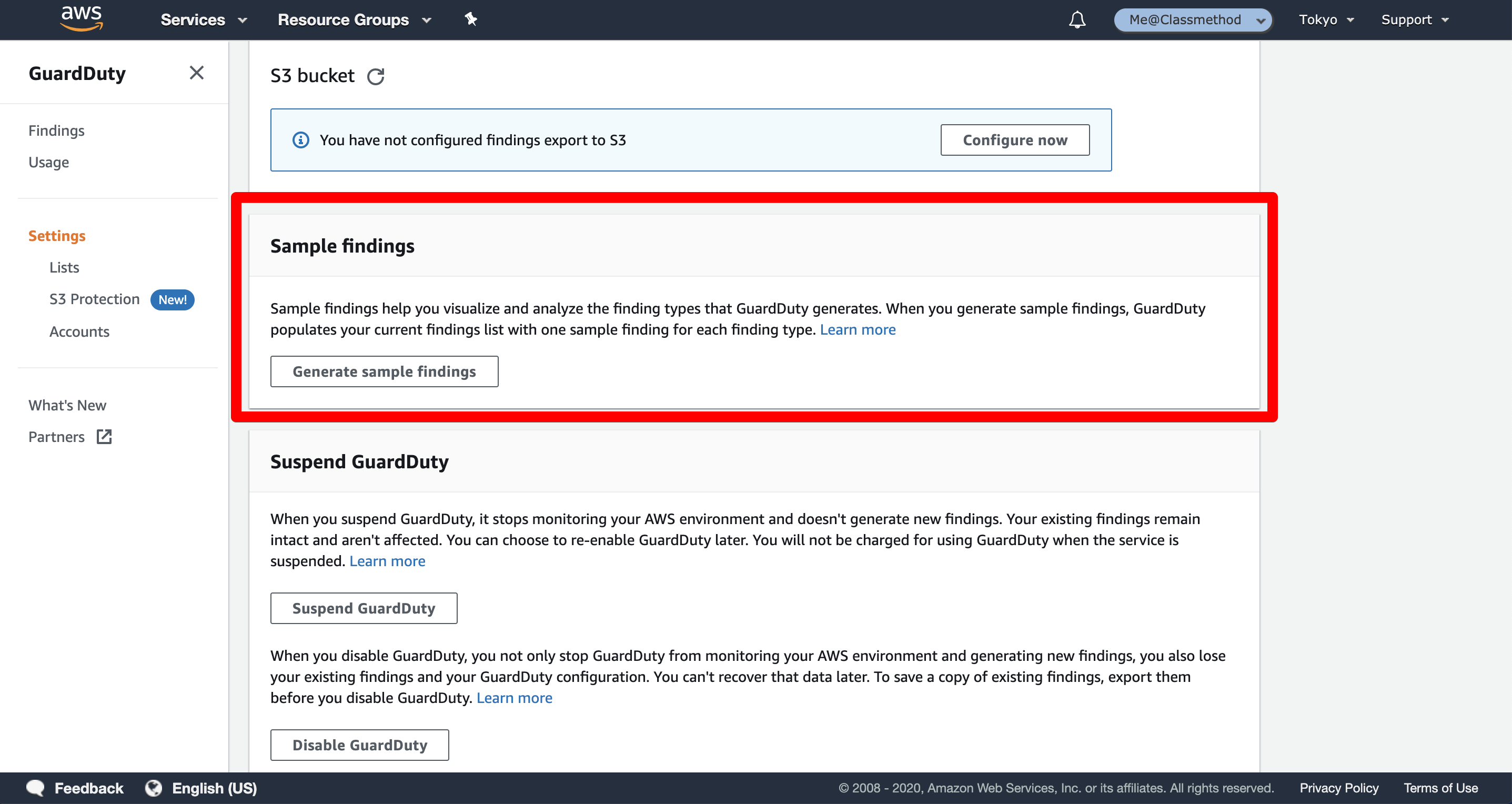This screenshot has height=804, width=1512.
Task: Click the Feedback footer link
Action: click(88, 788)
